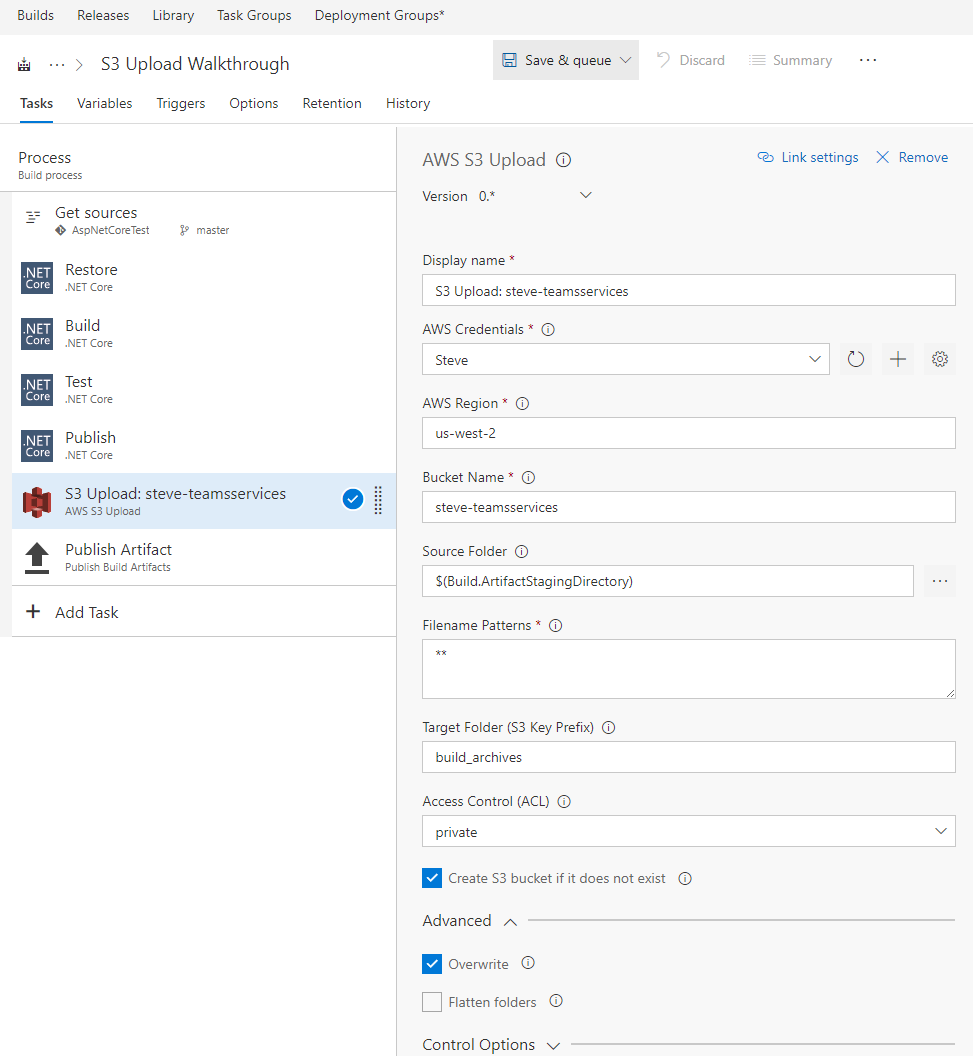The image size is (973, 1056).
Task: Remove the AWS S3 Upload task
Action: [912, 158]
